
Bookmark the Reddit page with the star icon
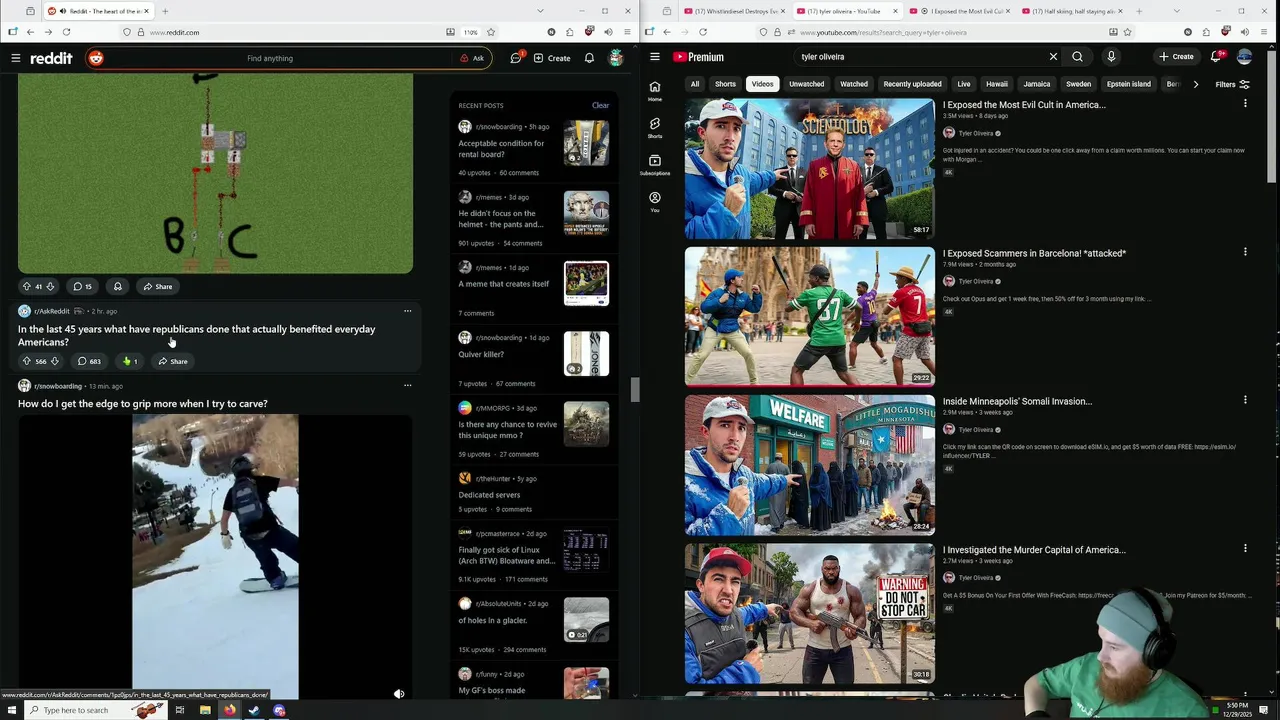coord(490,32)
